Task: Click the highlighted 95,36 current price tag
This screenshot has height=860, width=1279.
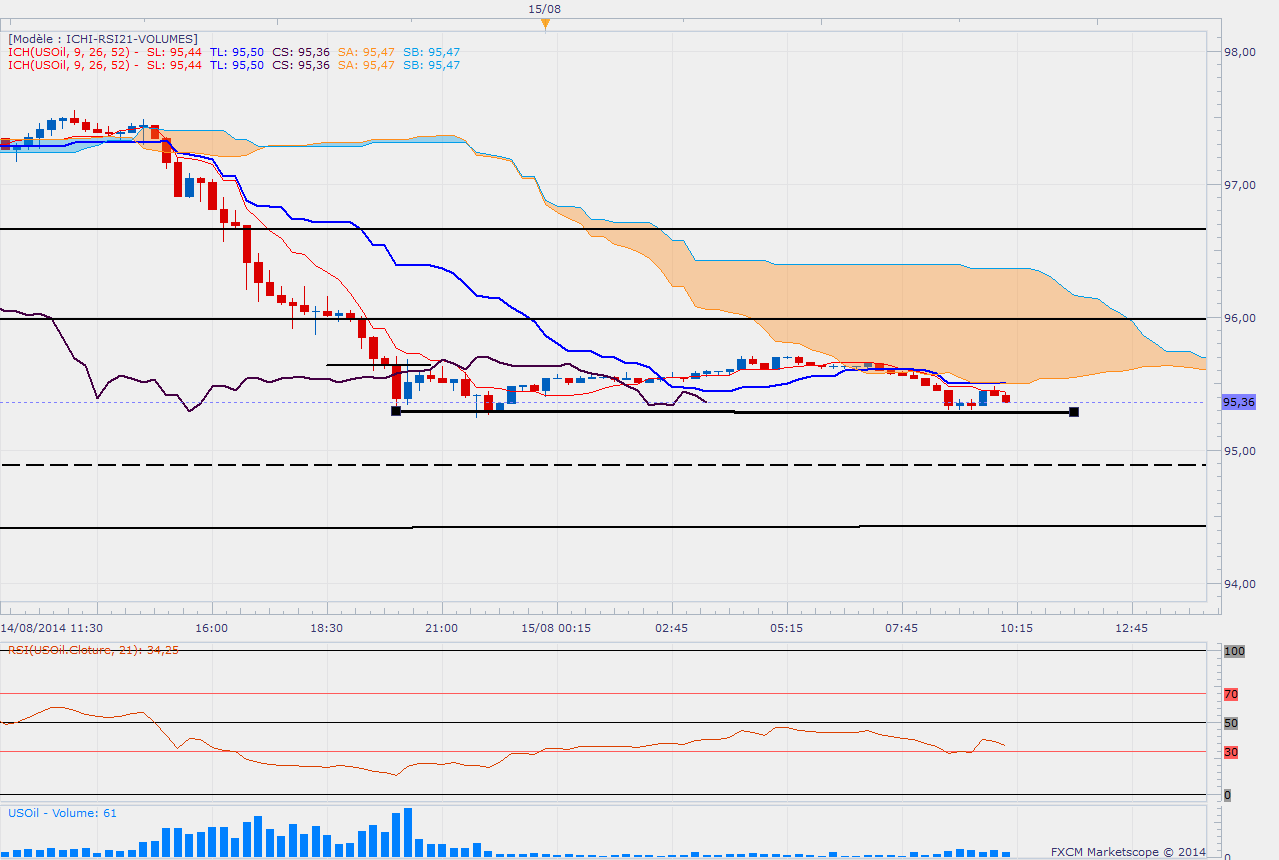Action: click(1238, 402)
